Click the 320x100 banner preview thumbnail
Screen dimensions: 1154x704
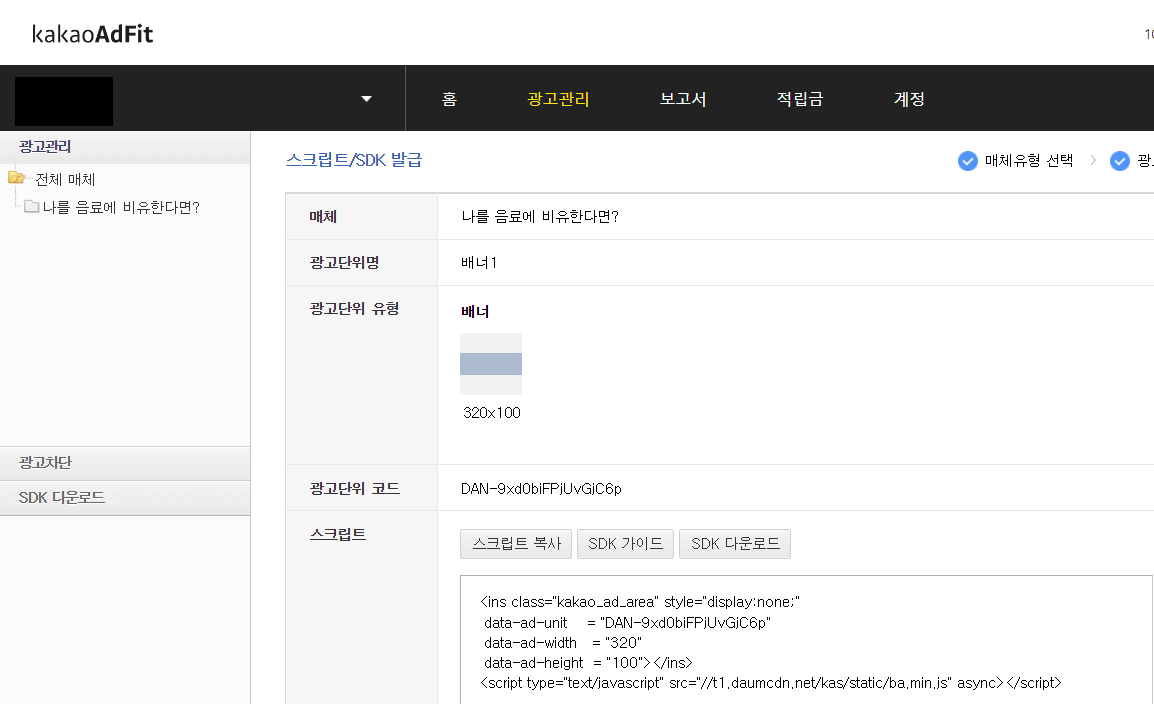coord(491,364)
